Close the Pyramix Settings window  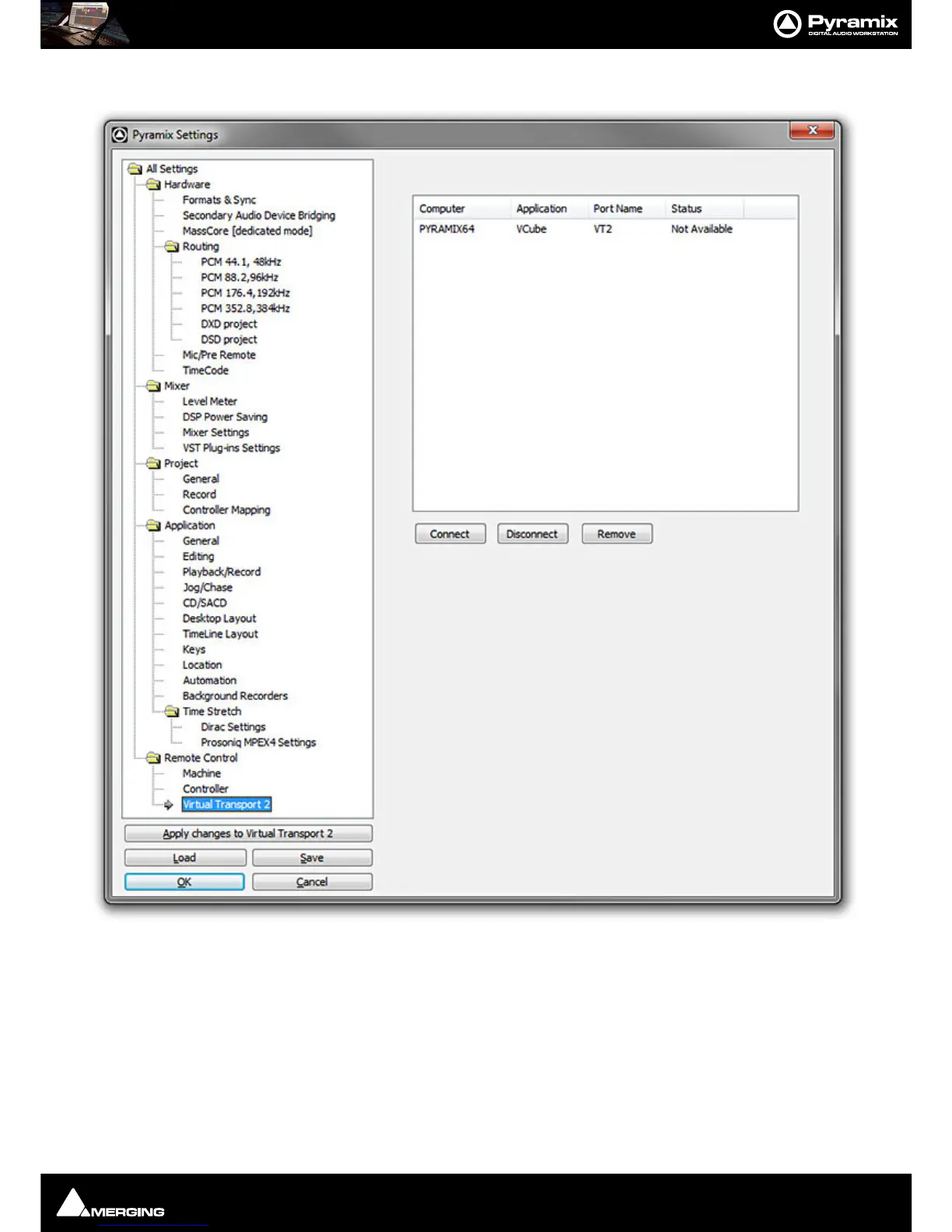811,131
